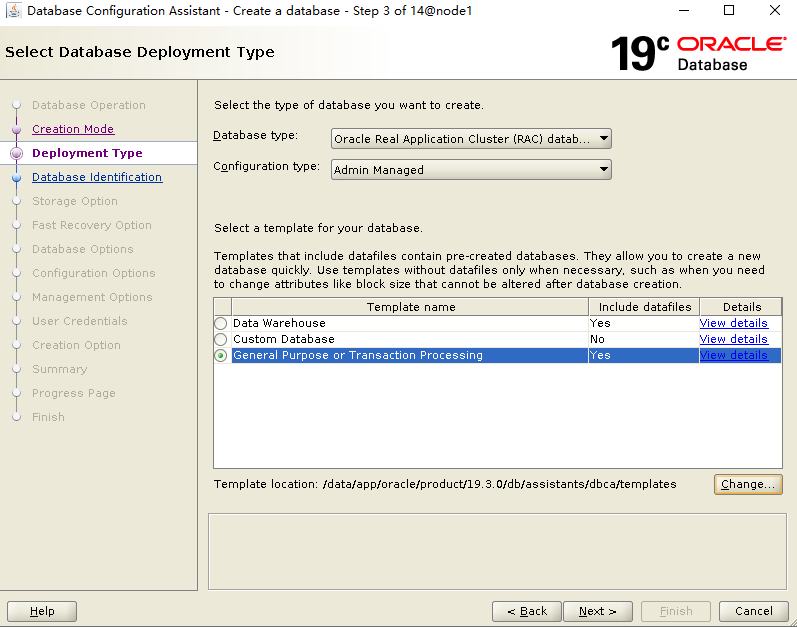
Task: Go to Creation Mode step
Action: [73, 129]
